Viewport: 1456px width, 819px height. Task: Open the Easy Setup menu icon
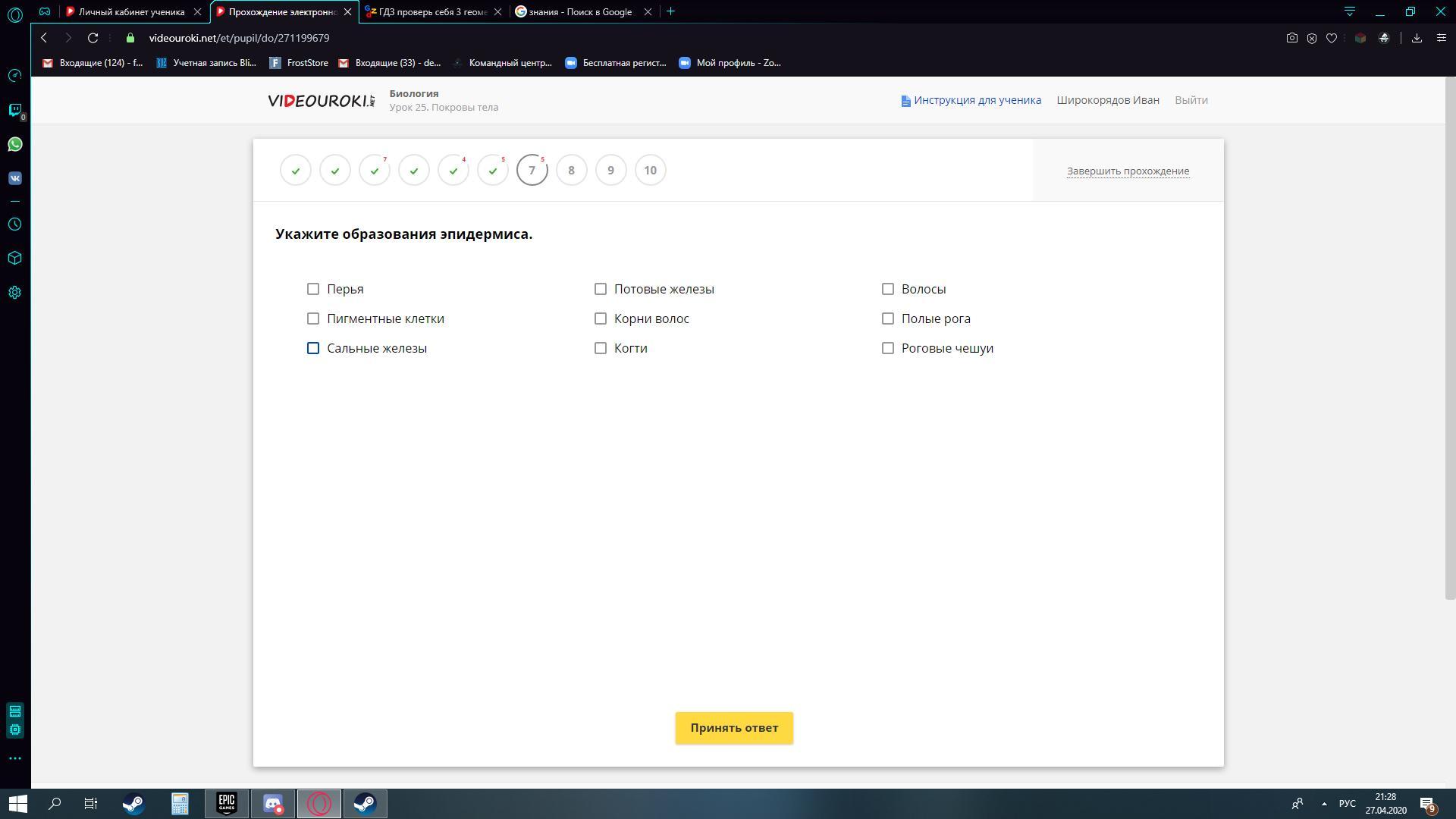pyautogui.click(x=1441, y=38)
